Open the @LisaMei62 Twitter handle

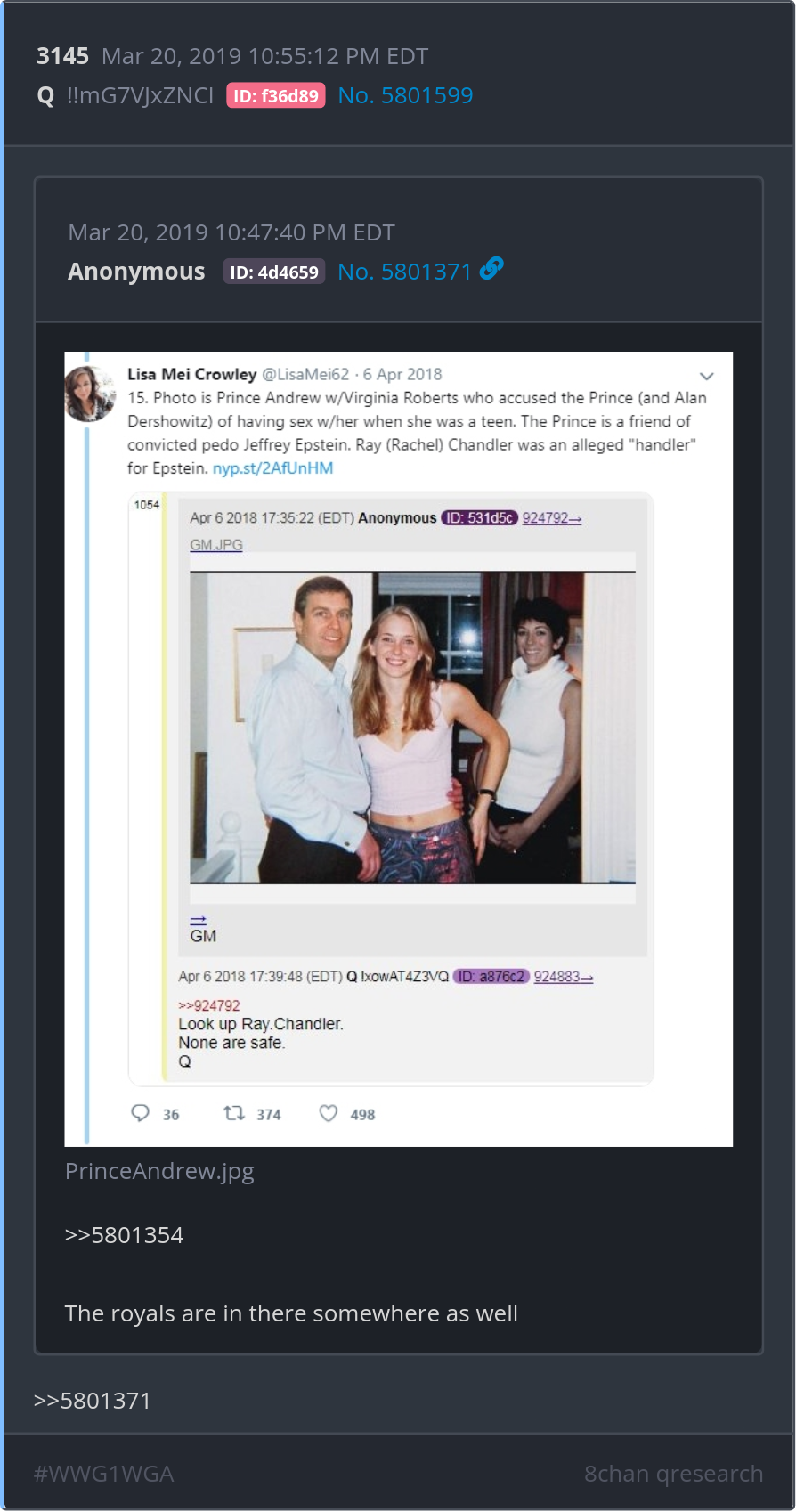click(x=305, y=374)
